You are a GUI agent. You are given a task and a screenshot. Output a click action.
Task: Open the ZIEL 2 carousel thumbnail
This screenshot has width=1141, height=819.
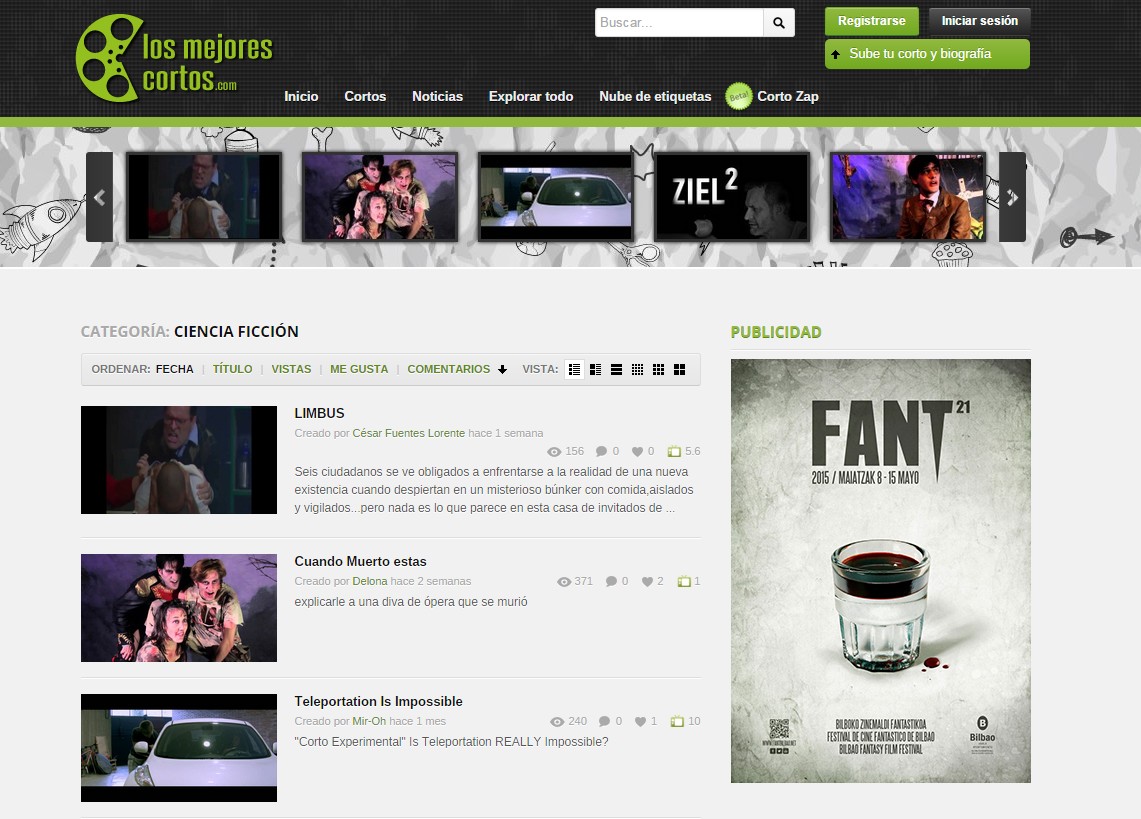pos(731,196)
